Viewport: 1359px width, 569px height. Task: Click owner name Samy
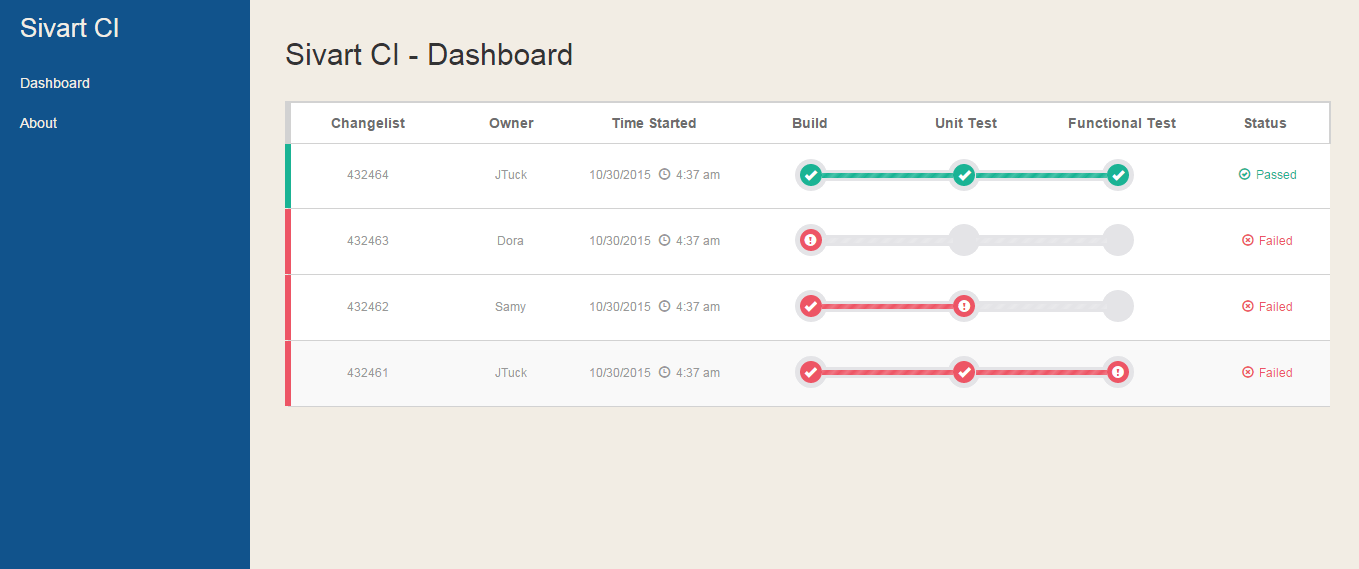click(510, 307)
